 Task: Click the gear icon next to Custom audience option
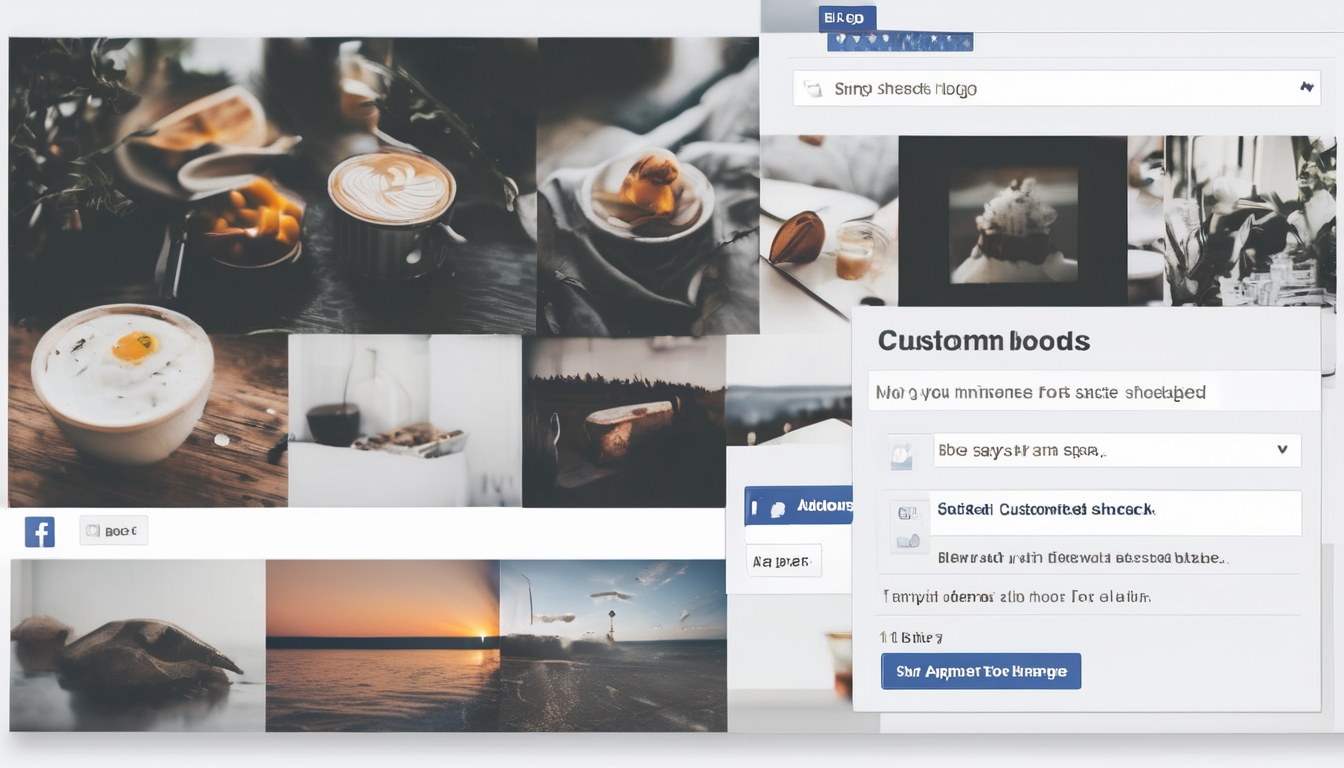tap(908, 513)
